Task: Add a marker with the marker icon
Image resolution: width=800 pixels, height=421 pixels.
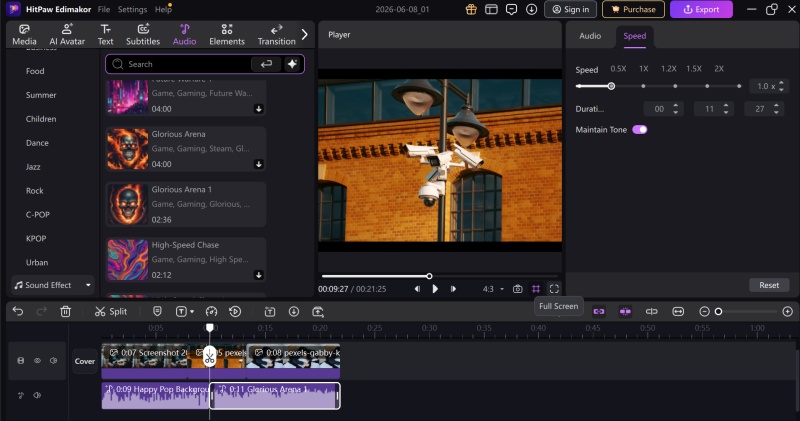Action: (x=157, y=311)
